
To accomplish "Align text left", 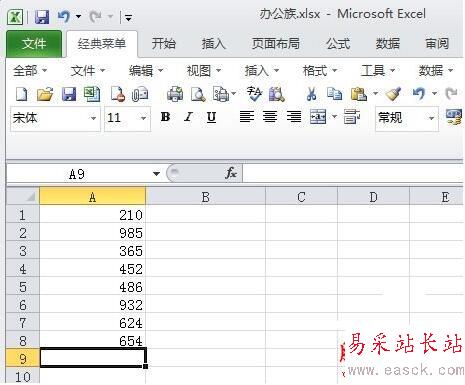I will click(247, 117).
